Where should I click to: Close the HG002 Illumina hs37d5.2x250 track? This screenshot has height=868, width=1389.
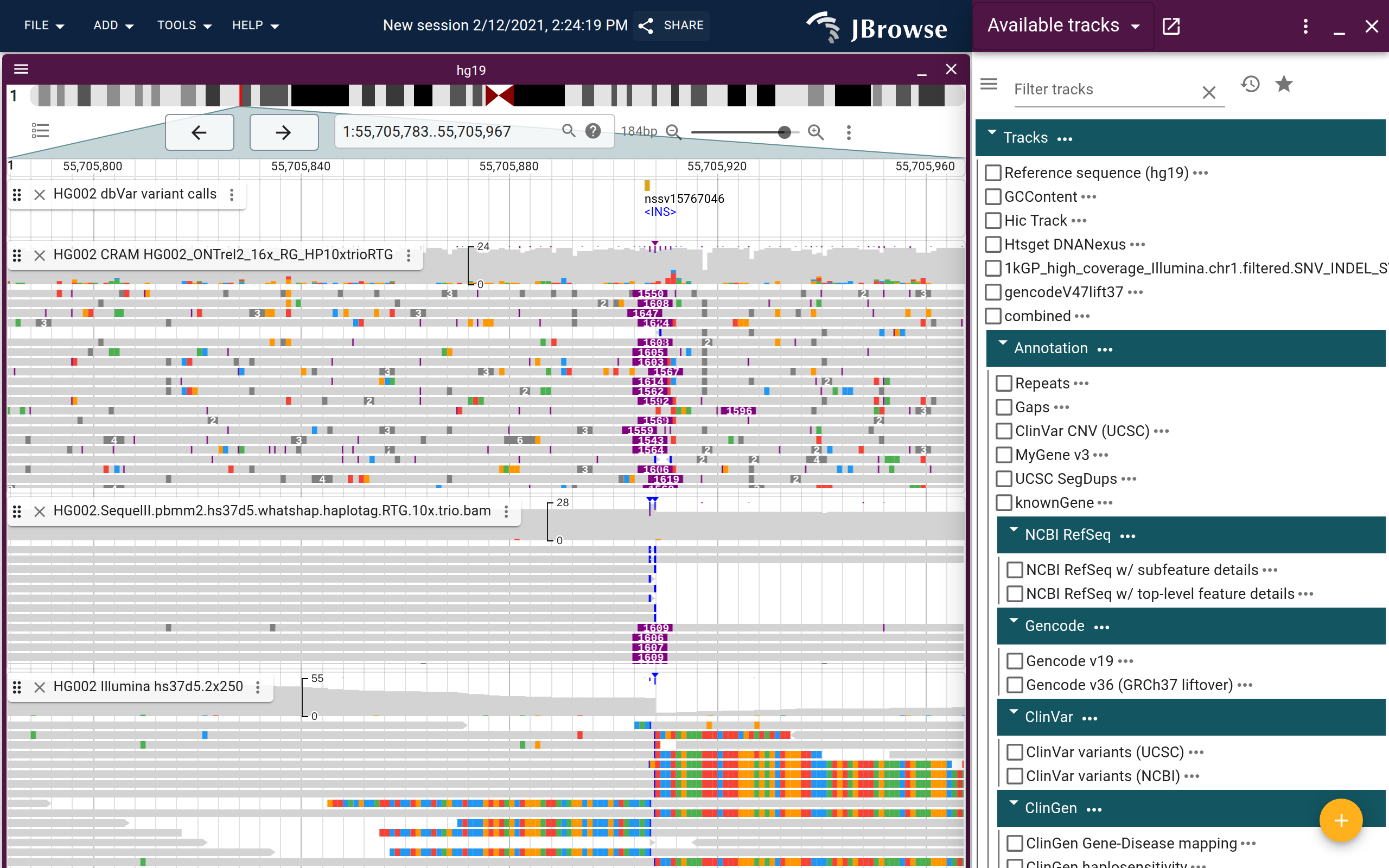(x=40, y=687)
